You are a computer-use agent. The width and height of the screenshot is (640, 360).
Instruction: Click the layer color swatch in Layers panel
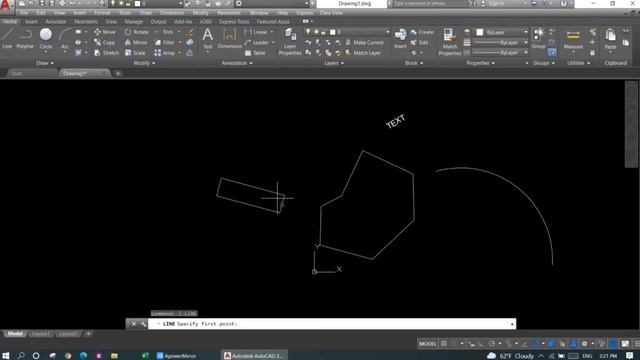[x=333, y=32]
